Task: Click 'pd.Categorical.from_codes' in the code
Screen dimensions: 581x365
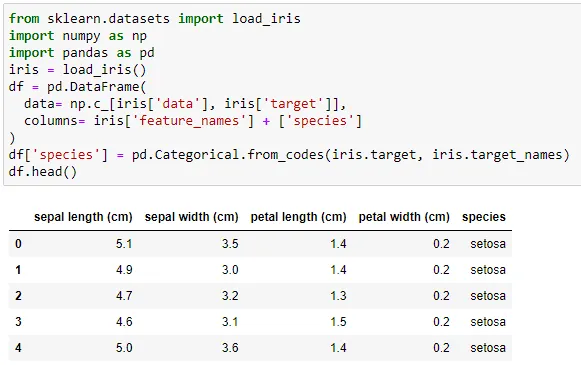Action: [228, 155]
